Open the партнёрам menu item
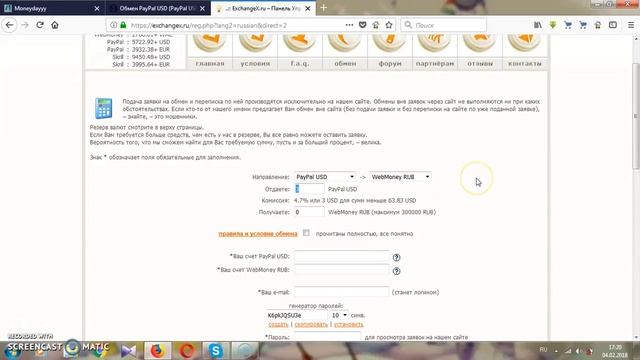Viewport: 640px width, 360px height. tap(435, 64)
